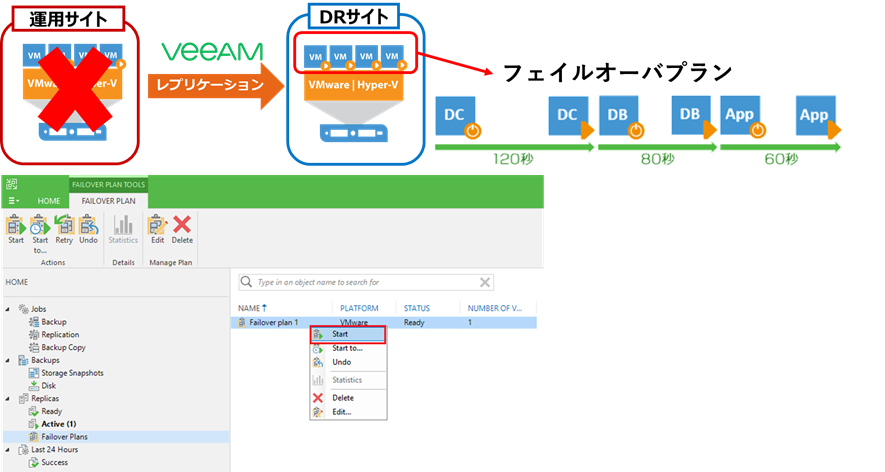The width and height of the screenshot is (885, 472).
Task: Open the main menu hamburger button
Action: pyautogui.click(x=14, y=200)
